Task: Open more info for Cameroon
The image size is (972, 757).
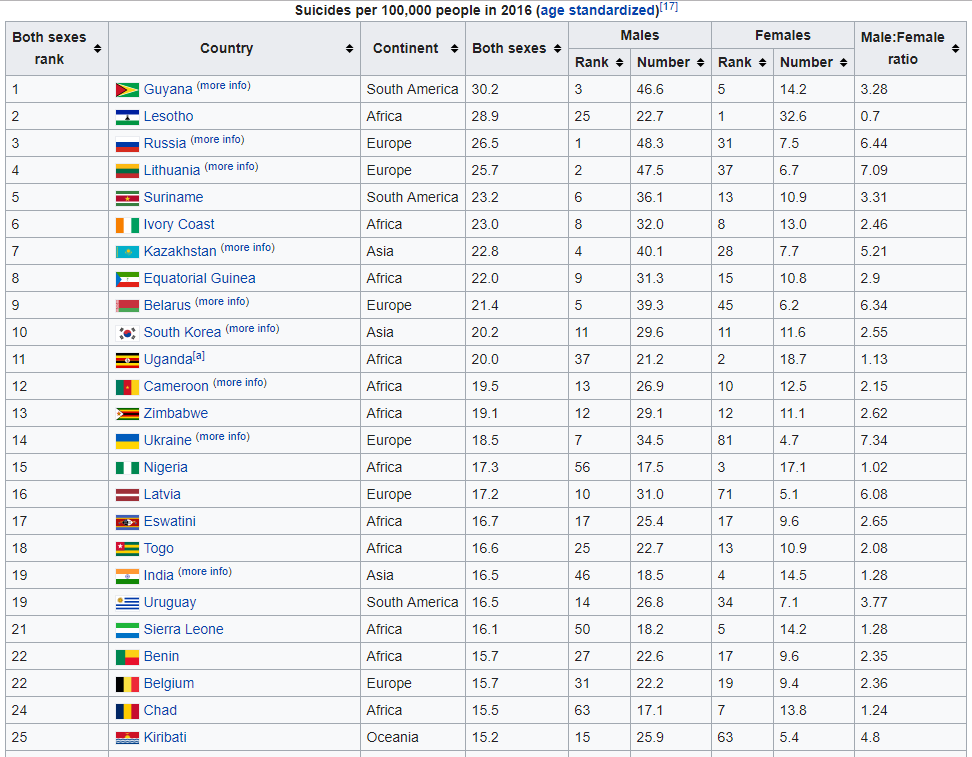Action: click(x=239, y=383)
